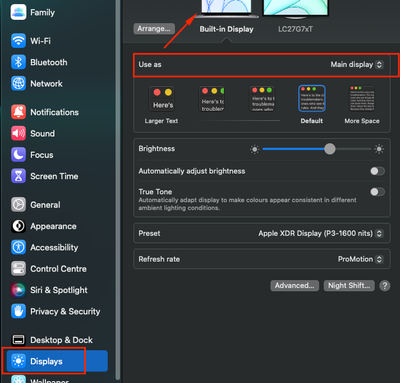Go to General in the sidebar
Image resolution: width=400 pixels, height=383 pixels.
pyautogui.click(x=55, y=205)
